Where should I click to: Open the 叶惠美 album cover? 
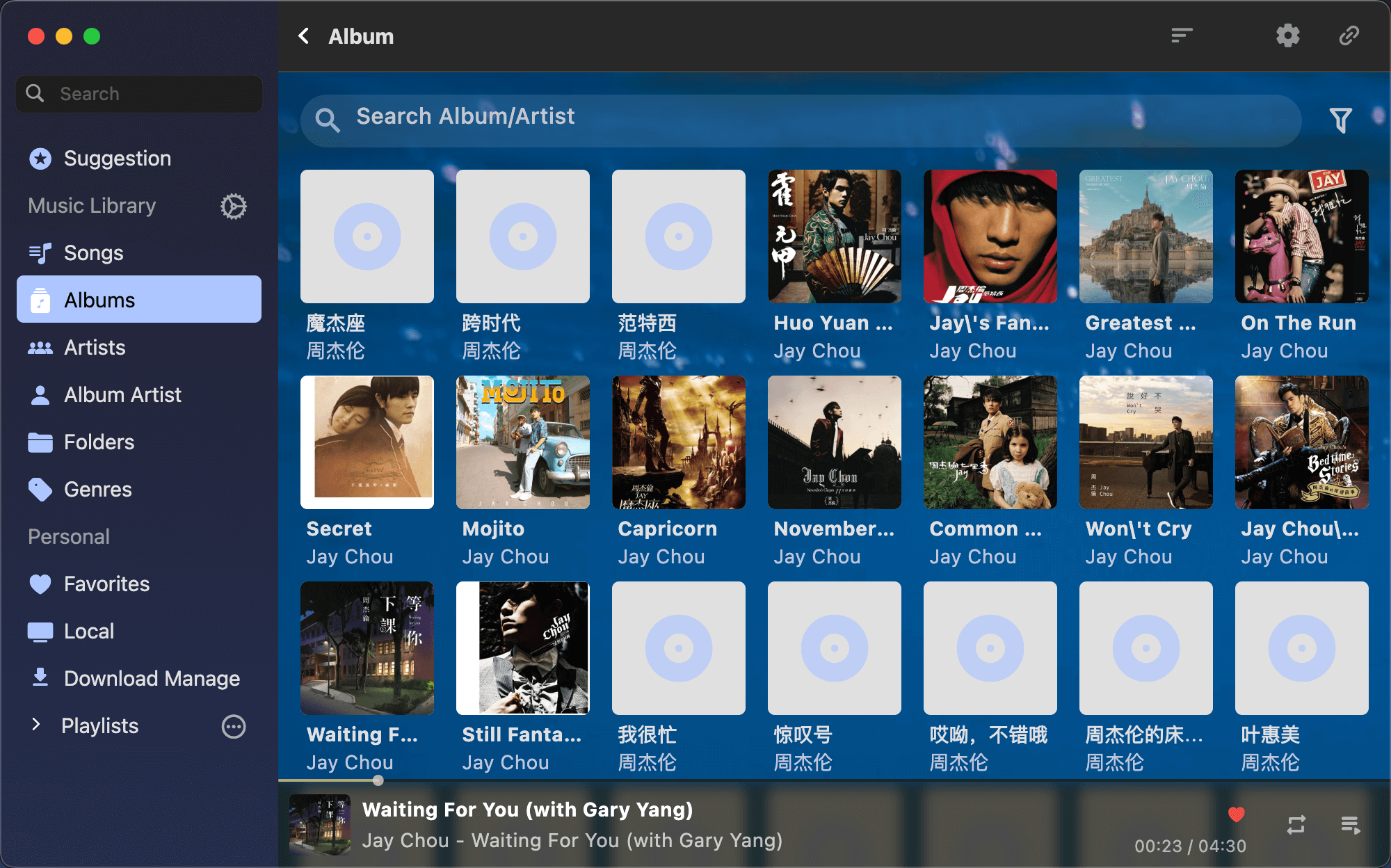click(1302, 648)
